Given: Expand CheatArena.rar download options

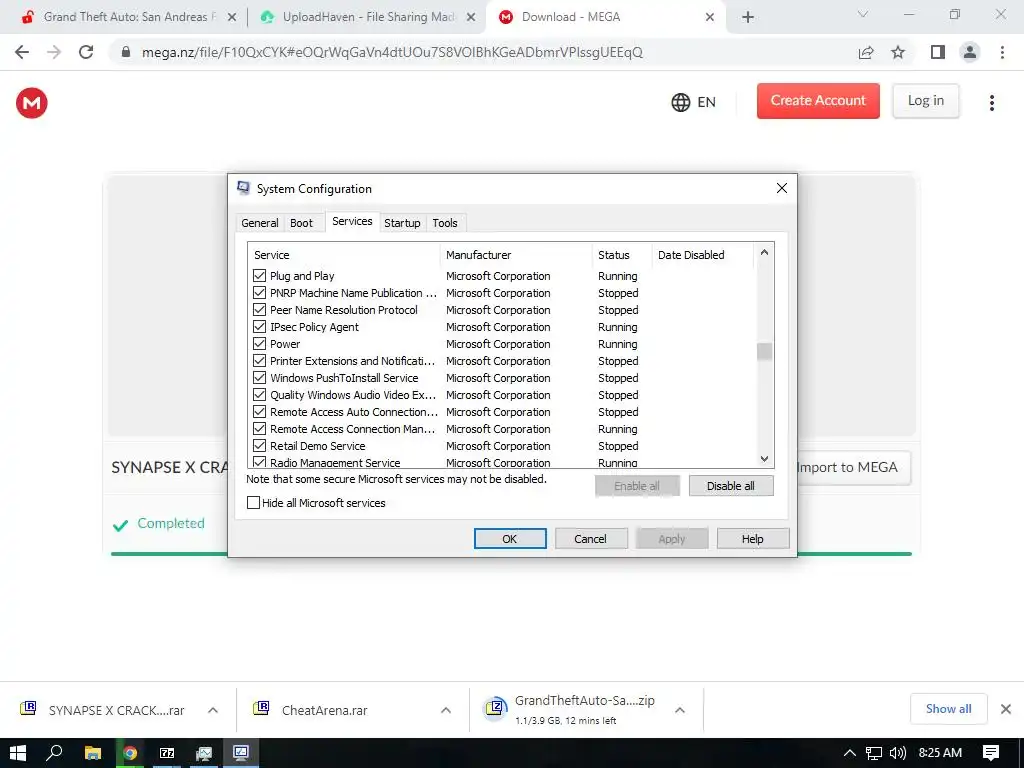Looking at the screenshot, I should [x=446, y=710].
